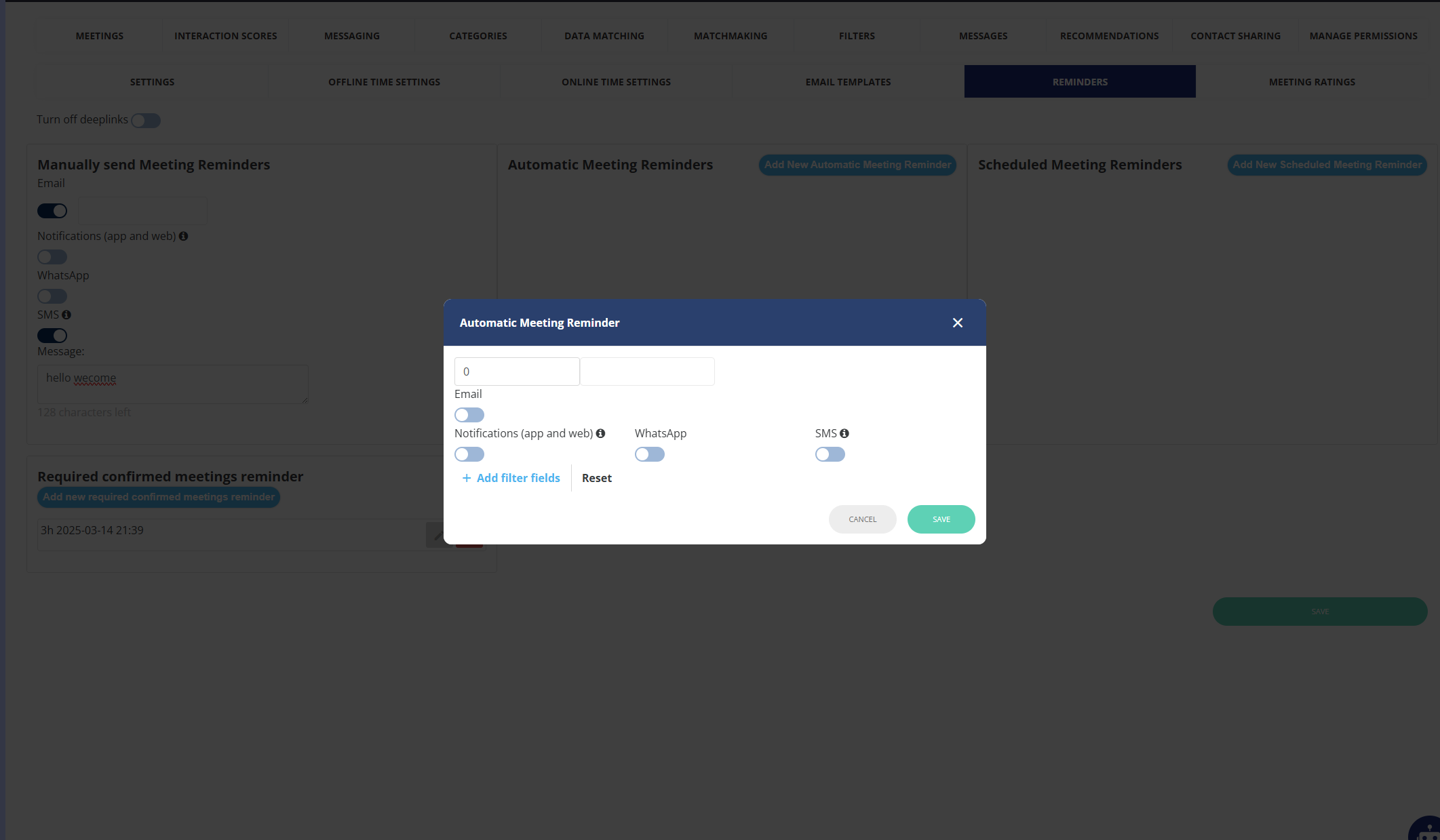Click info icon next to dialog Notifications label
This screenshot has height=840, width=1440.
click(600, 433)
